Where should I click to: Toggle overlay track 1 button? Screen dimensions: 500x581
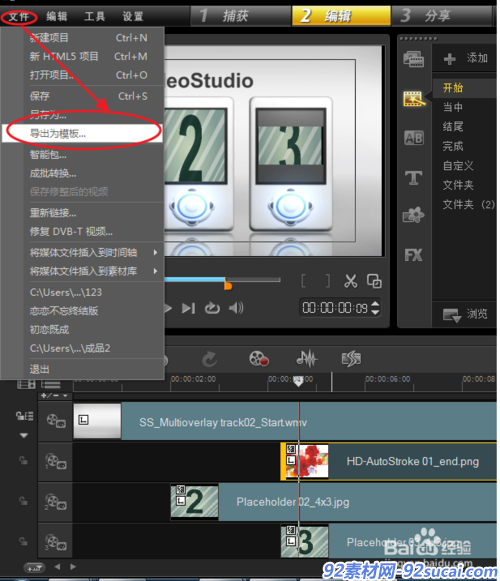[56, 462]
